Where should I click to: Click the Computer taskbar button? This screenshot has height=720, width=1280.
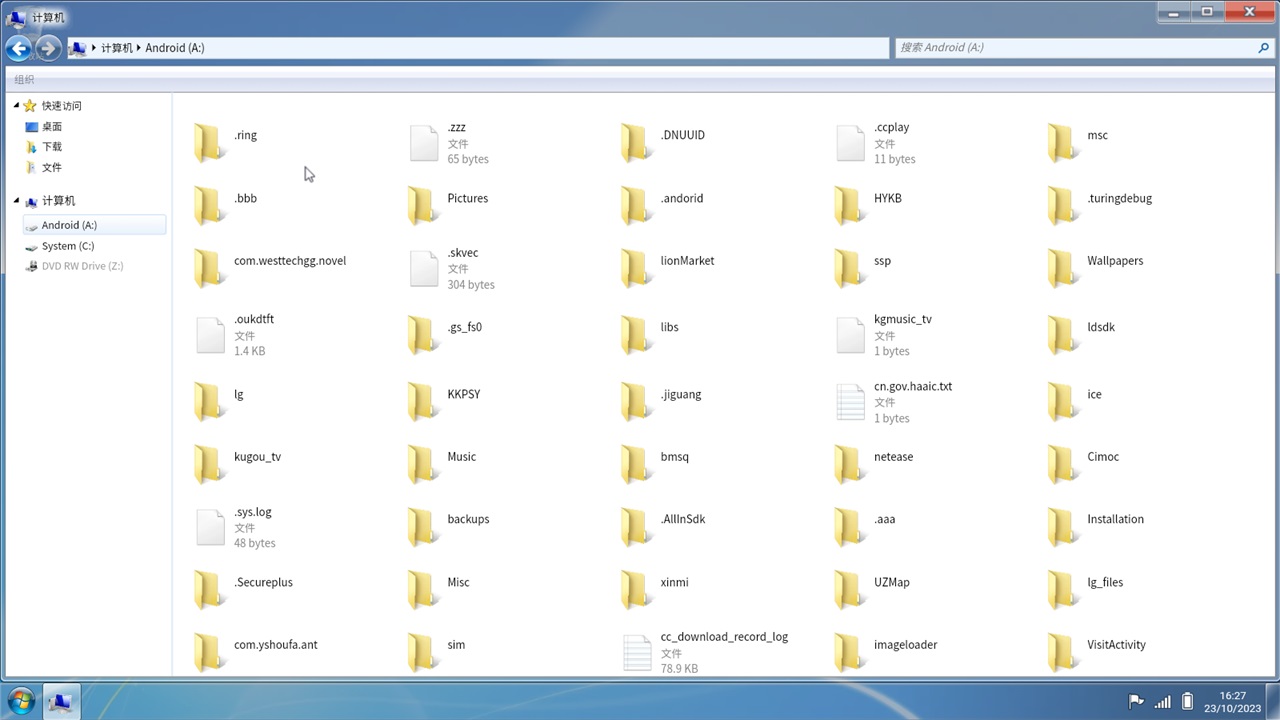[60, 702]
